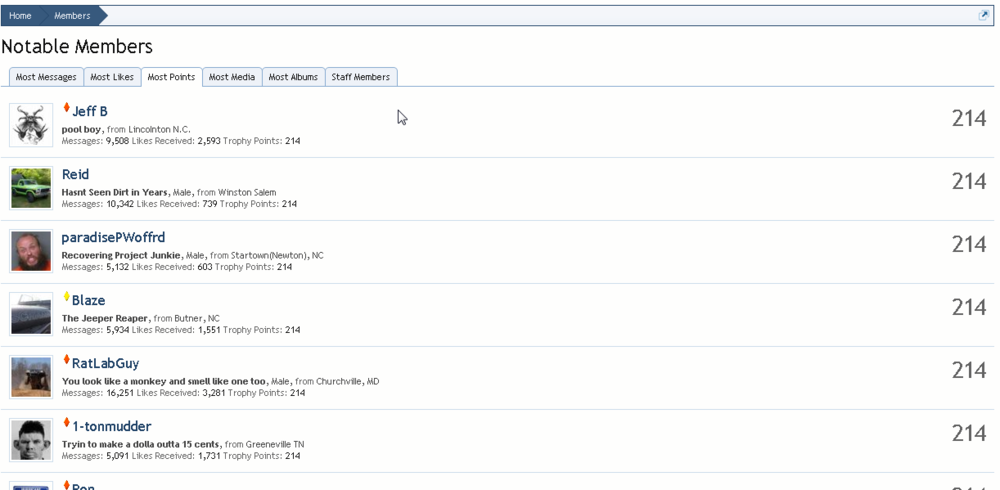The image size is (1000, 490).
Task: Open the Most Likes tab
Action: pyautogui.click(x=112, y=77)
